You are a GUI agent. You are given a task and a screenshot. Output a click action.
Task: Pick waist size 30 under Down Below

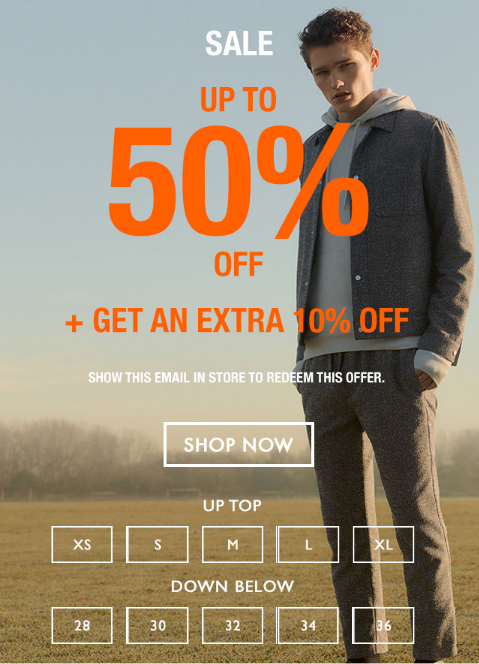tap(157, 625)
